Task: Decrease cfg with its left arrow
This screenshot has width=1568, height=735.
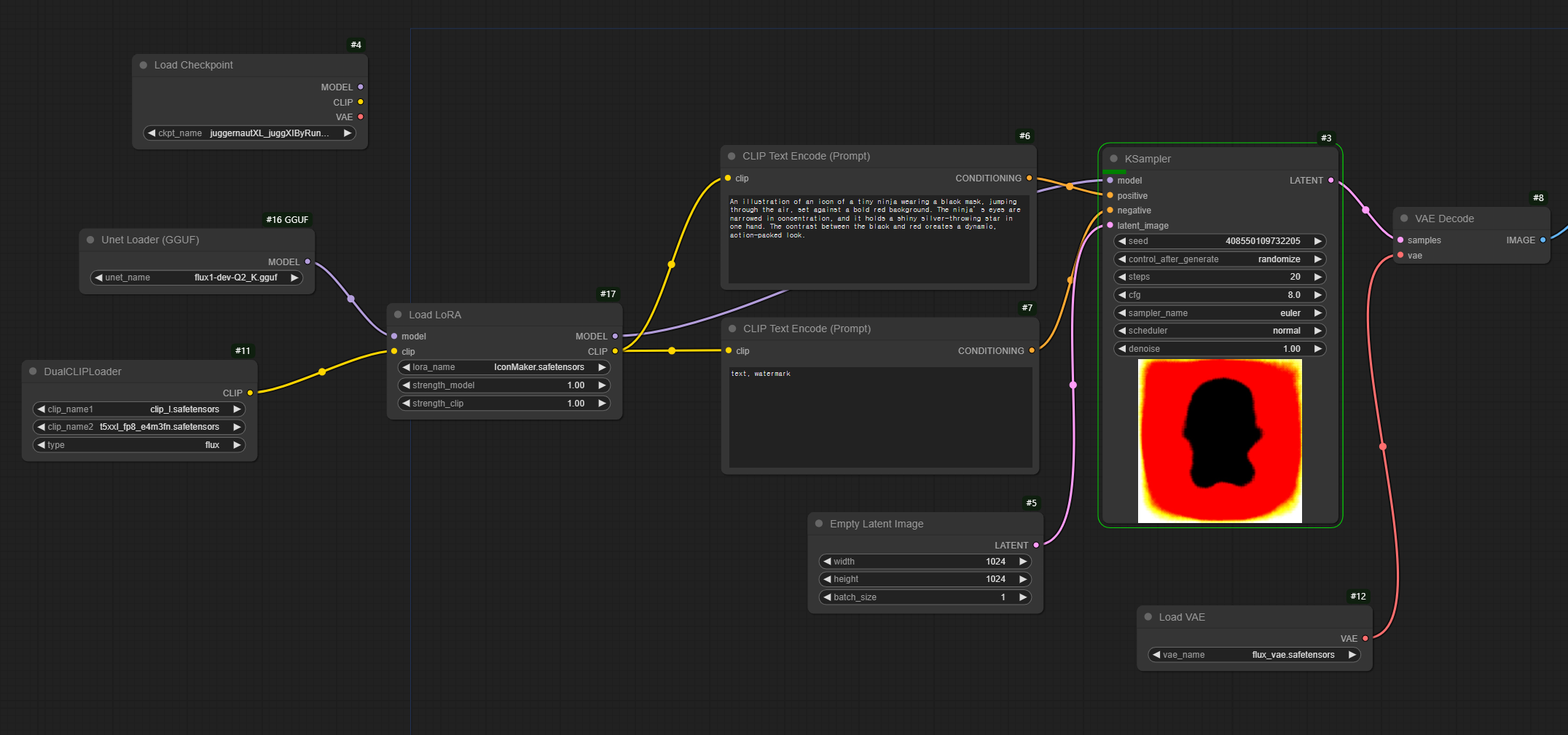Action: tap(1122, 295)
